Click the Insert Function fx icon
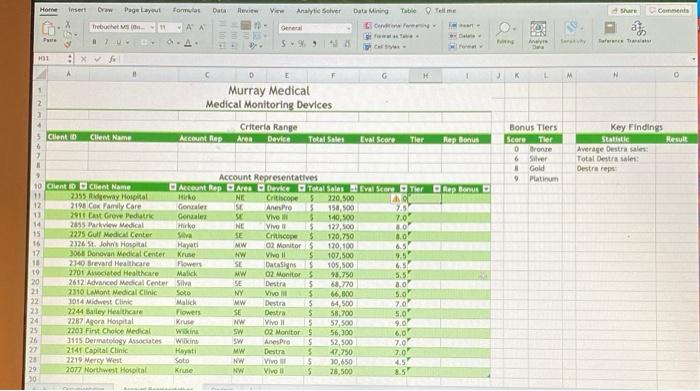Screen dimensions: 700x391 (112, 59)
